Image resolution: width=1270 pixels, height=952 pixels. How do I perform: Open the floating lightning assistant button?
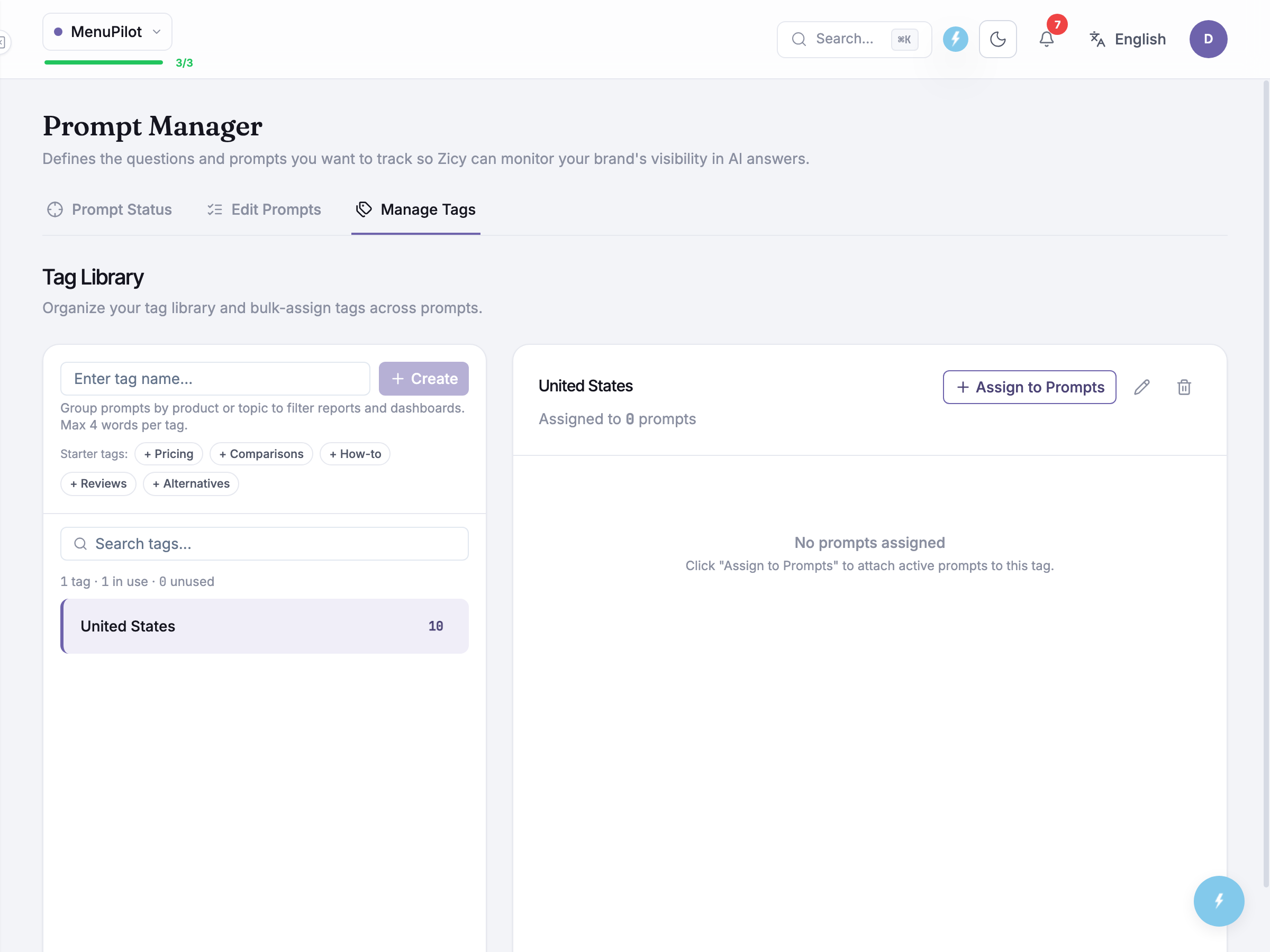(x=1218, y=901)
